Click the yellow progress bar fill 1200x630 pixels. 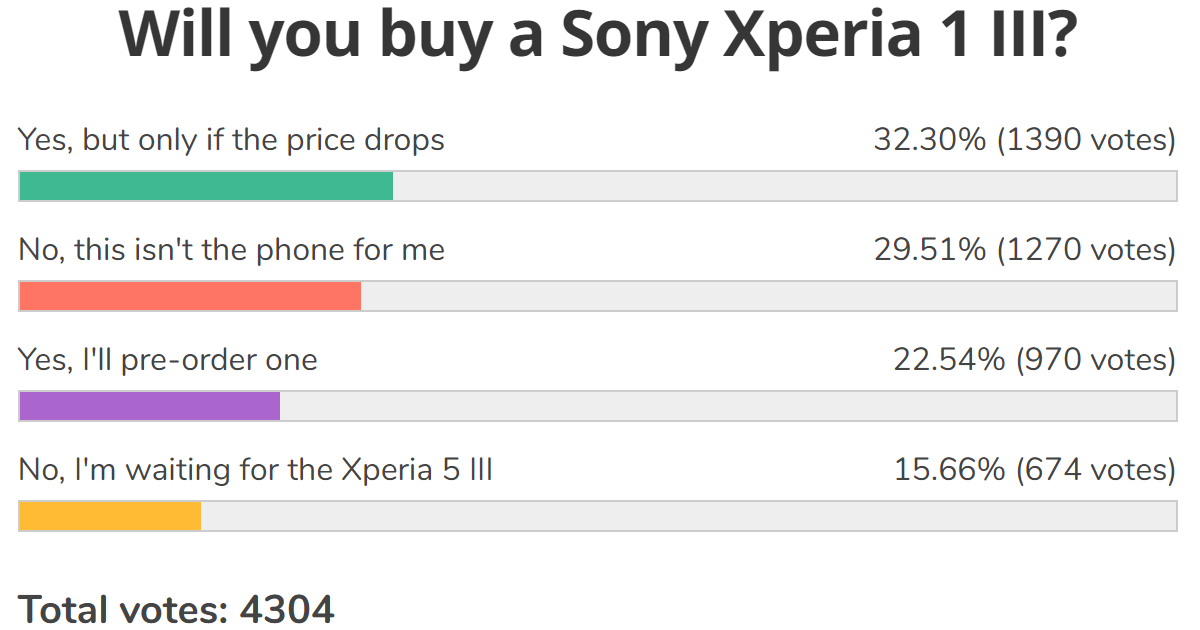click(x=110, y=516)
